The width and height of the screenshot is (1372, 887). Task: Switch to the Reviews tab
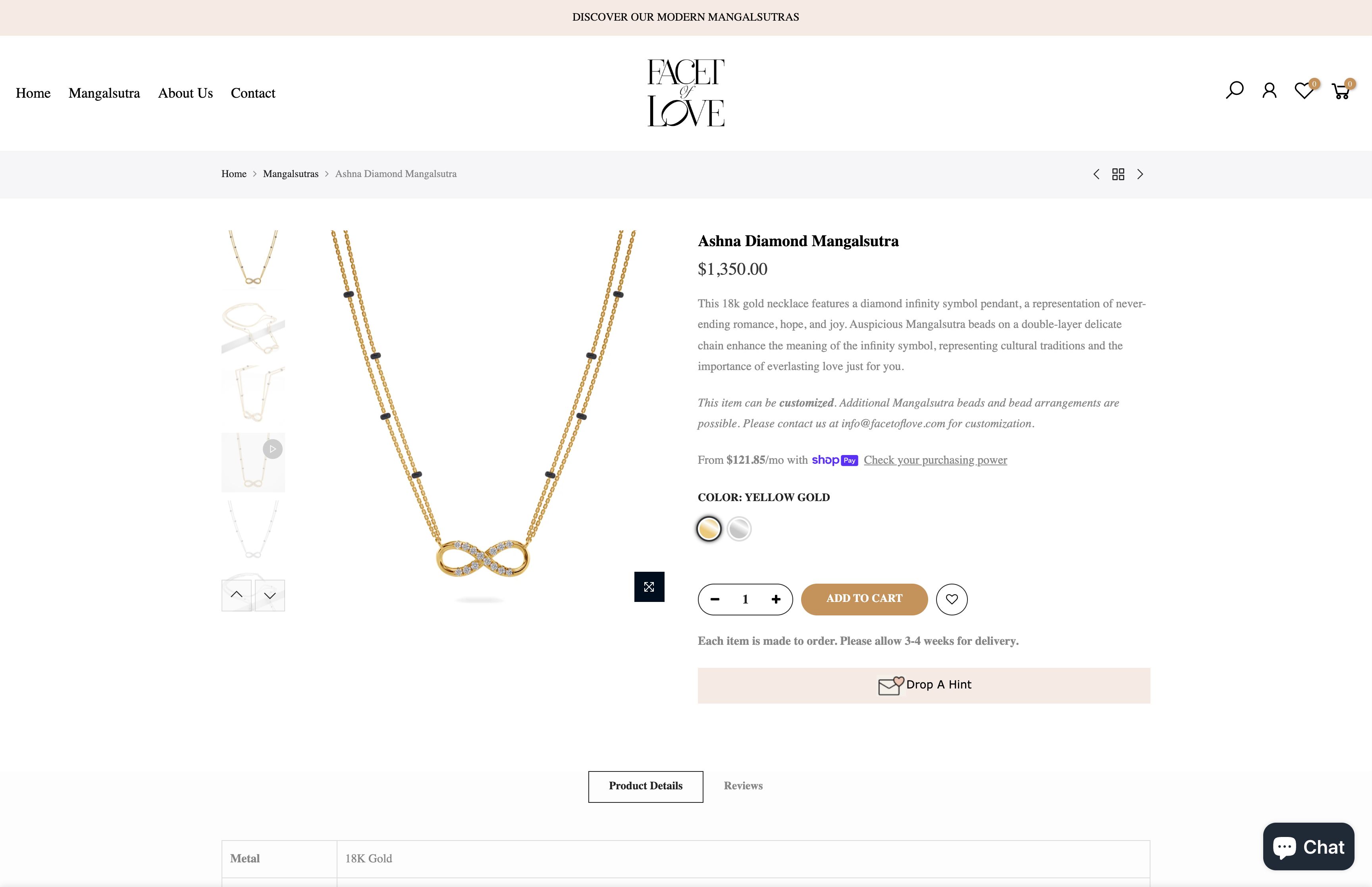(x=743, y=786)
